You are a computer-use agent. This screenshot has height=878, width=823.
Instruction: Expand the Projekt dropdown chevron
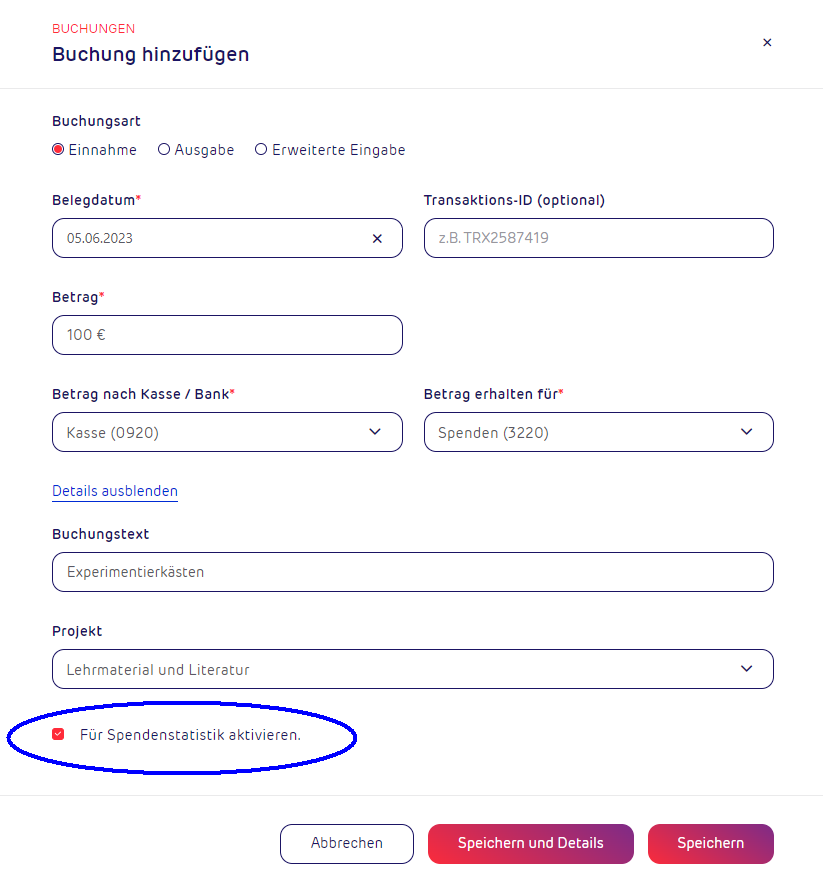pos(746,669)
